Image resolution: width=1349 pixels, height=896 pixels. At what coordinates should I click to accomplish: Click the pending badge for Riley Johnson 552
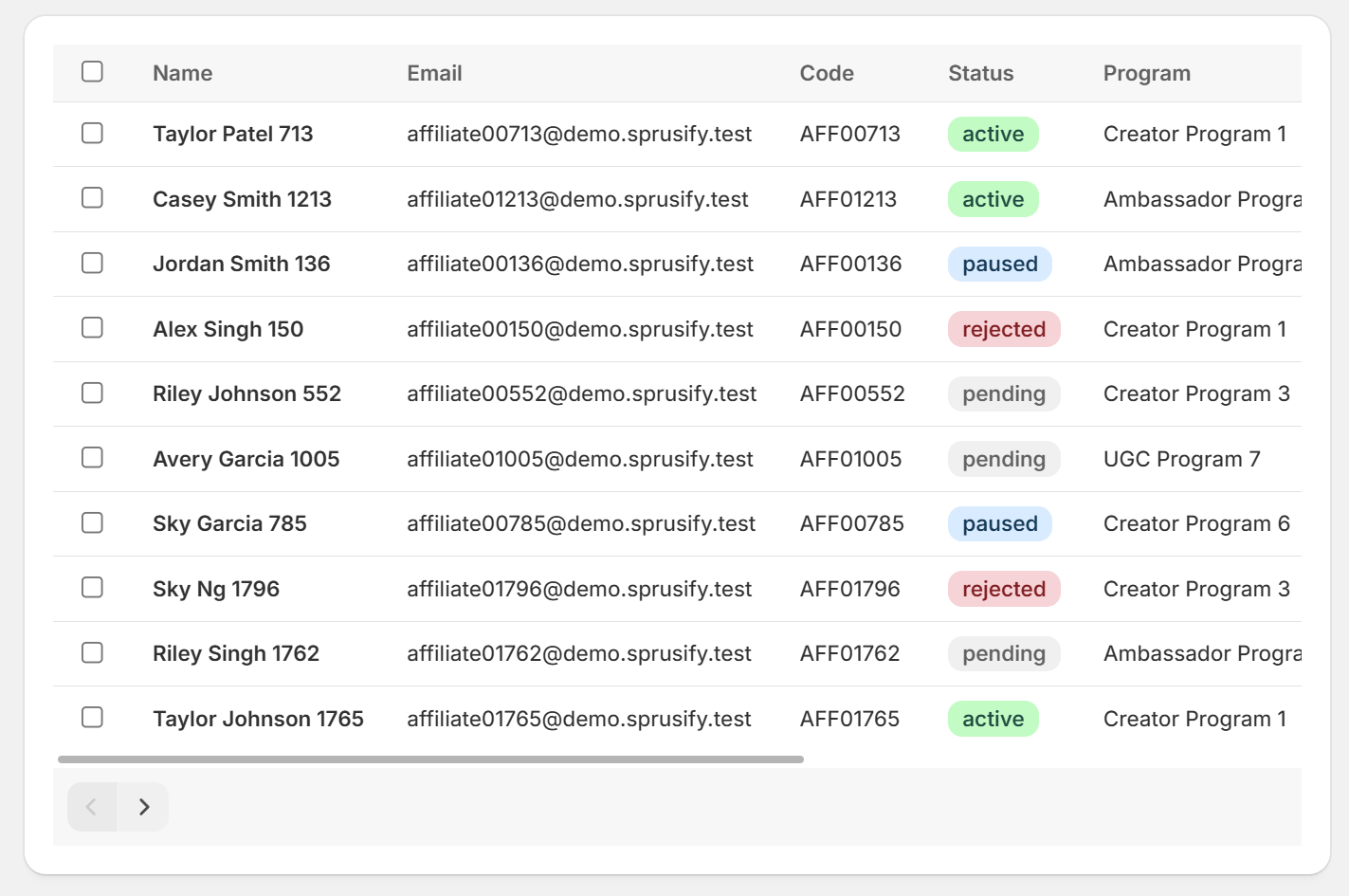(1004, 393)
